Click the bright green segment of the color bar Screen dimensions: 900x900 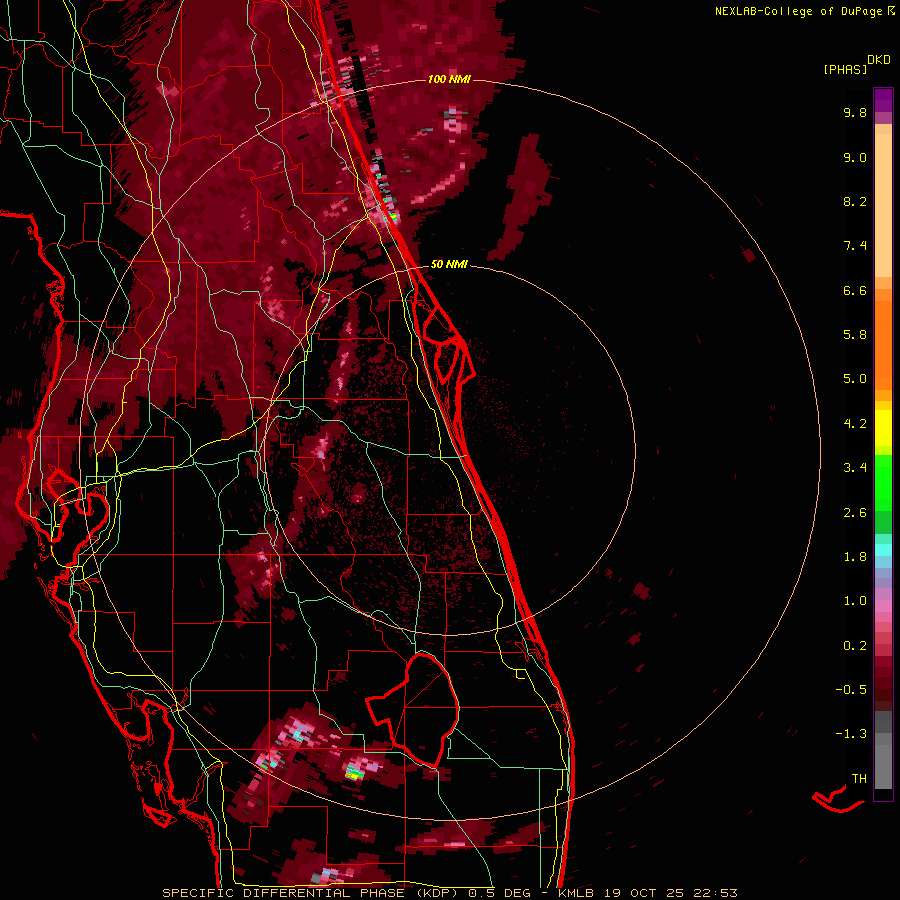pyautogui.click(x=883, y=483)
